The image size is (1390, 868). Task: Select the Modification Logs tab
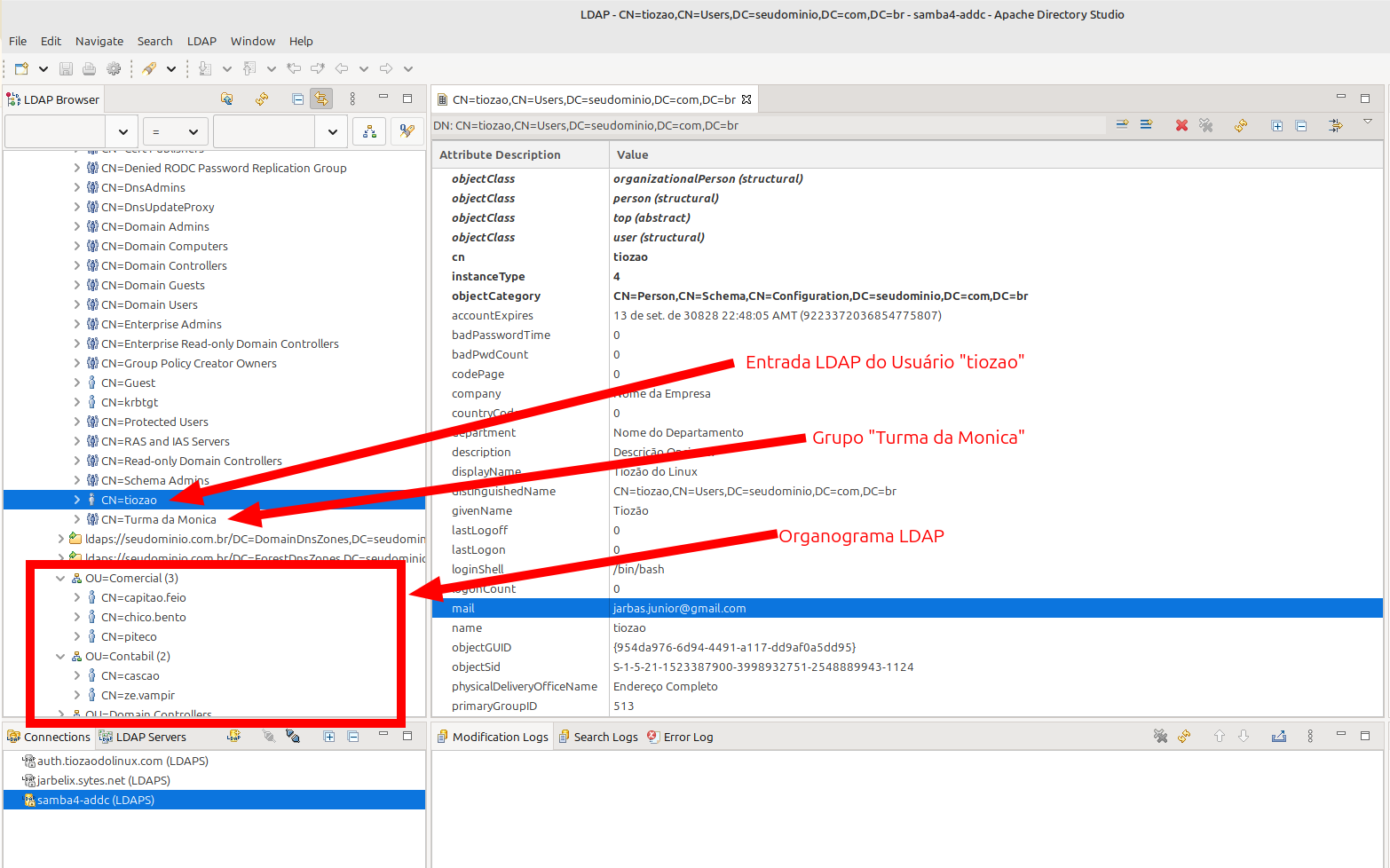tap(493, 737)
